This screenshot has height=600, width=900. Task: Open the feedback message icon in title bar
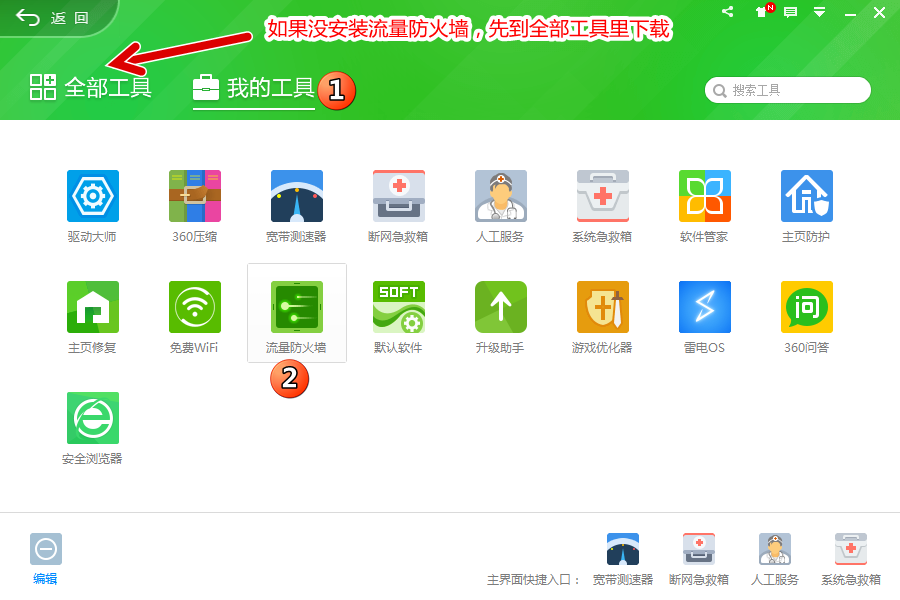(790, 12)
